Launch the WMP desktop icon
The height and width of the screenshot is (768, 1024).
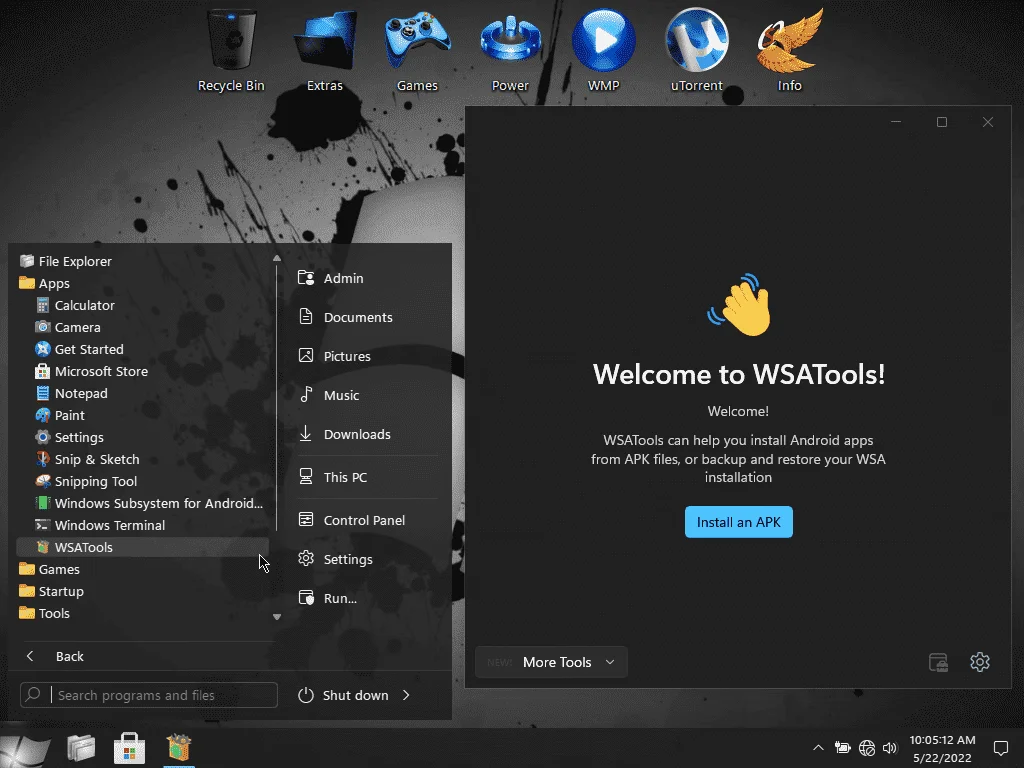603,50
